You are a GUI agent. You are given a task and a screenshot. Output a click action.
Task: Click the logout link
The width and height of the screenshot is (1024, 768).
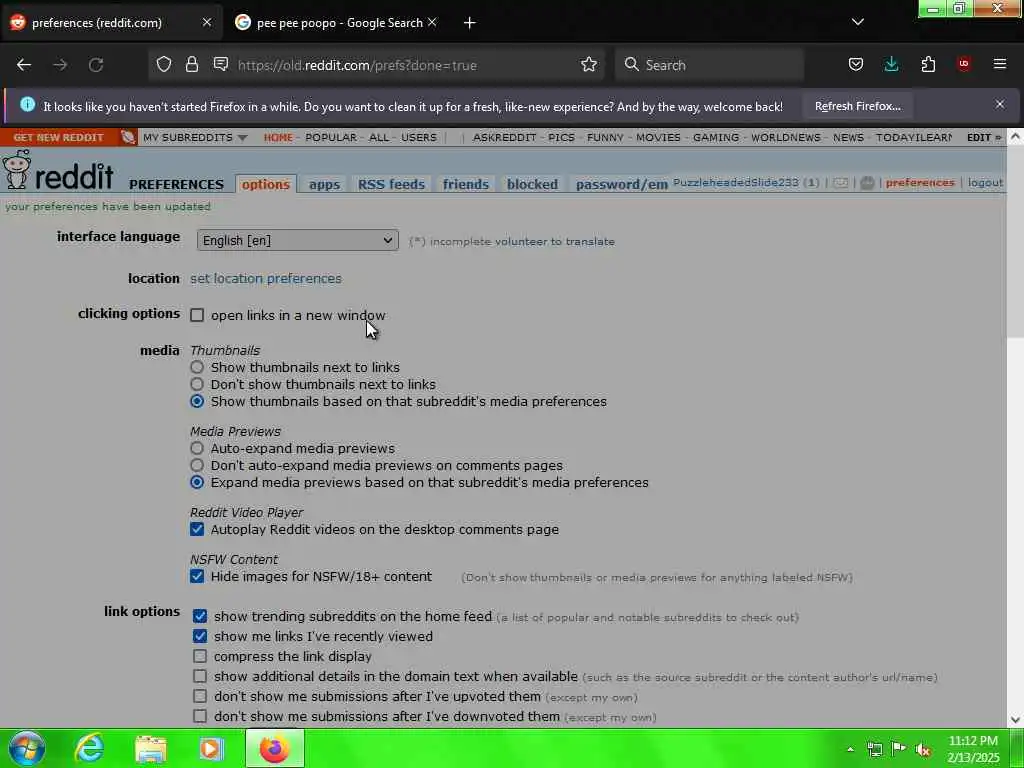pos(985,183)
